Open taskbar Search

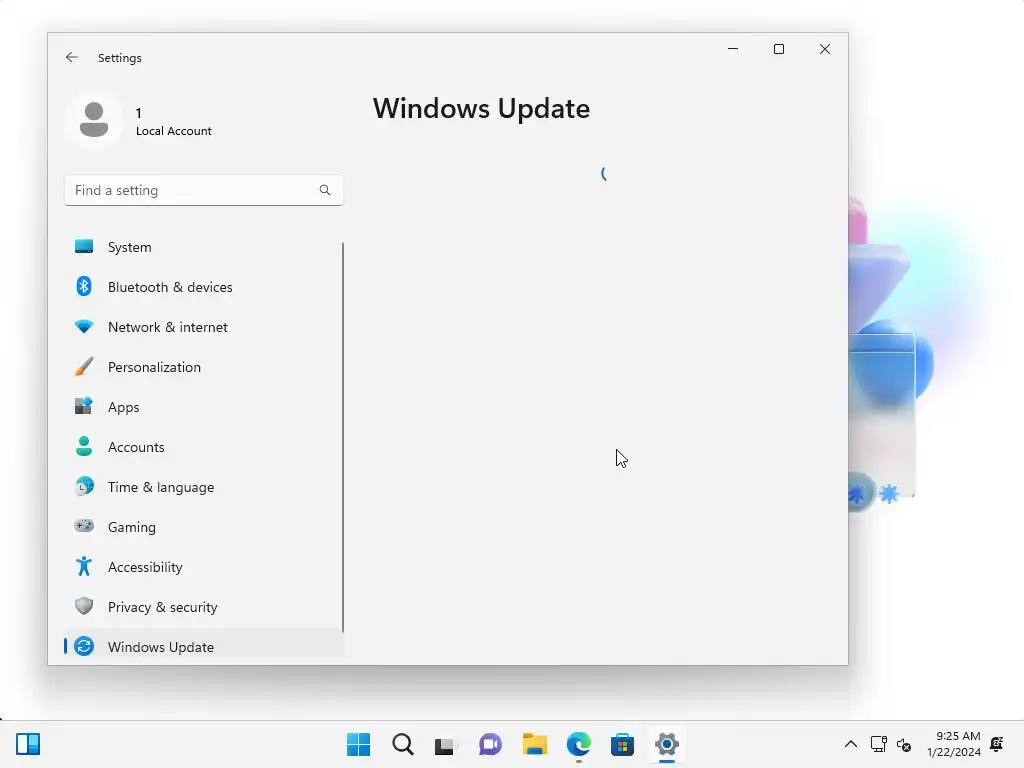(x=403, y=744)
